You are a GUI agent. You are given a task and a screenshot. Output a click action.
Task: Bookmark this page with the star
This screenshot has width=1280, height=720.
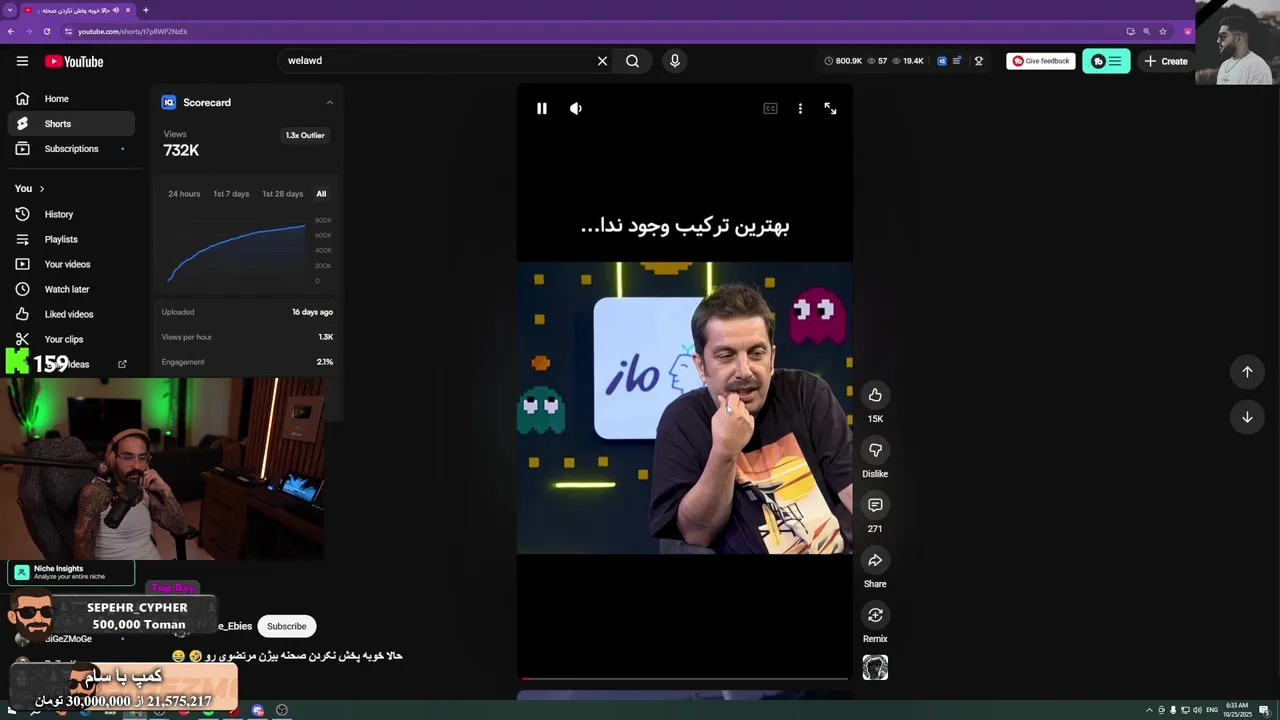(x=1163, y=31)
